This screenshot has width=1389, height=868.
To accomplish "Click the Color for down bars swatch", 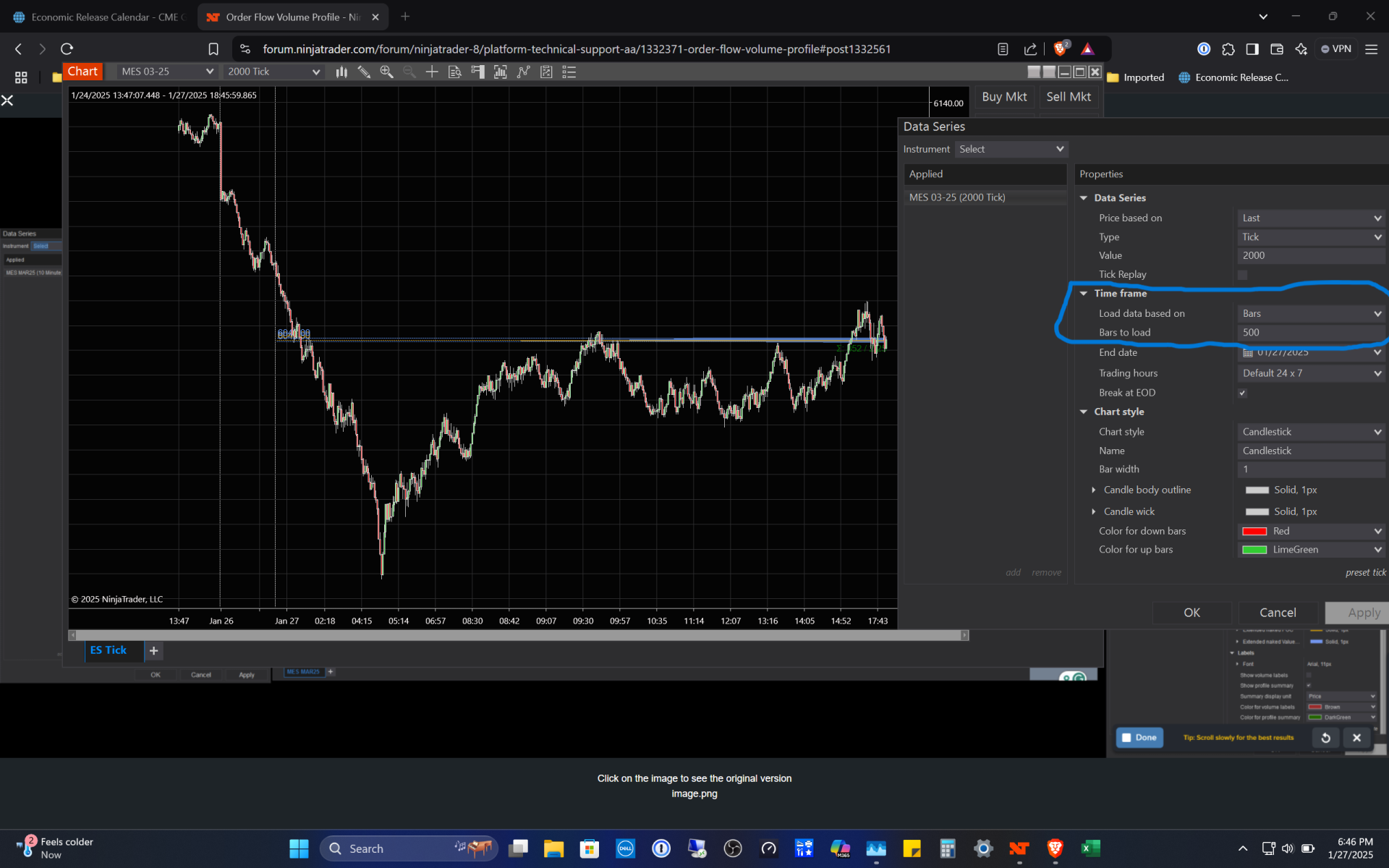I will click(1254, 531).
